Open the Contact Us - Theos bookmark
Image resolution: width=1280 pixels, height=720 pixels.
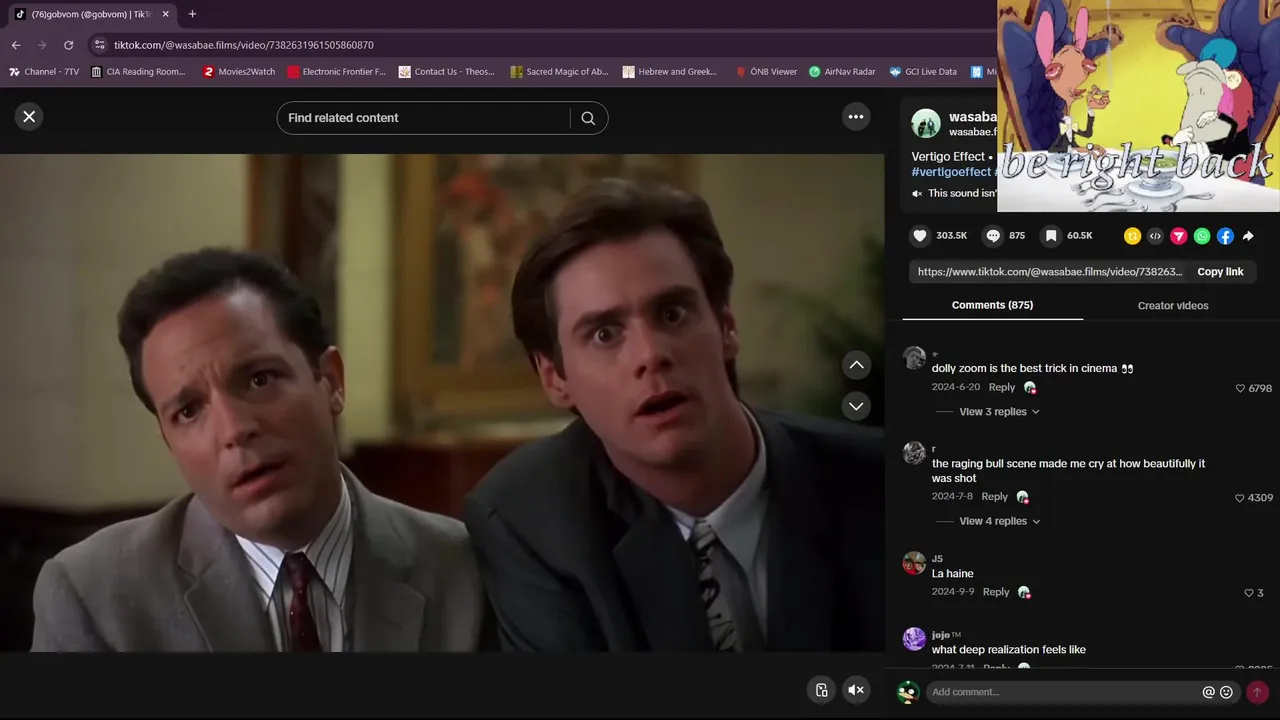446,72
